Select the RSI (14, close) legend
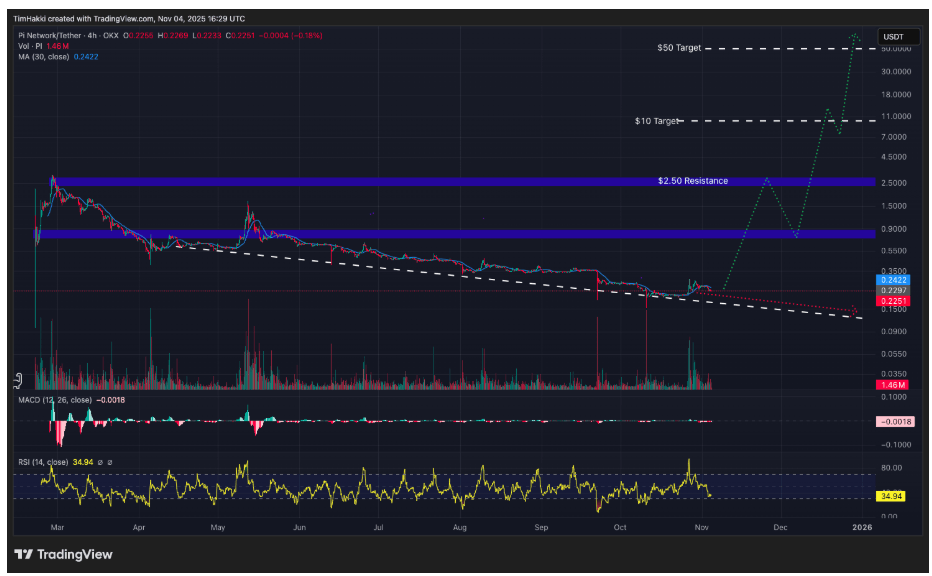The height and width of the screenshot is (576, 932). (43, 462)
